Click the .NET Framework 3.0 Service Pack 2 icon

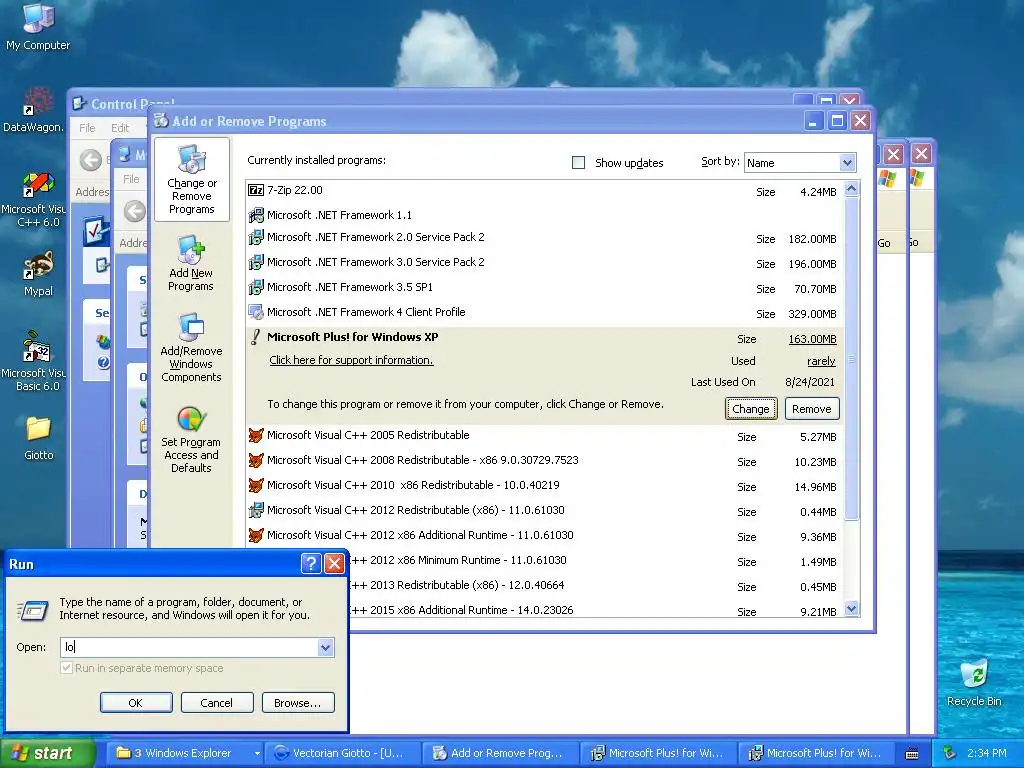[x=256, y=262]
